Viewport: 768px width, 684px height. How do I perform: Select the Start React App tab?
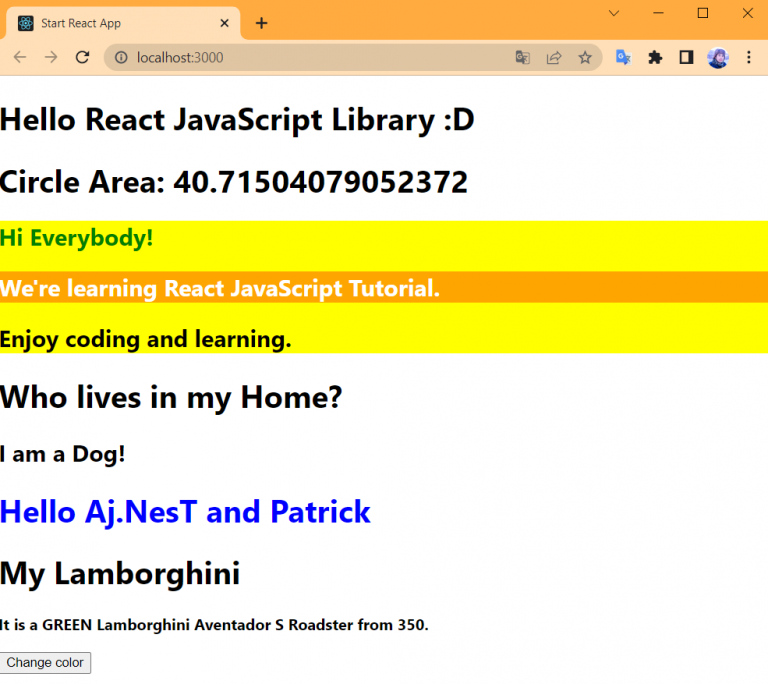coord(110,23)
